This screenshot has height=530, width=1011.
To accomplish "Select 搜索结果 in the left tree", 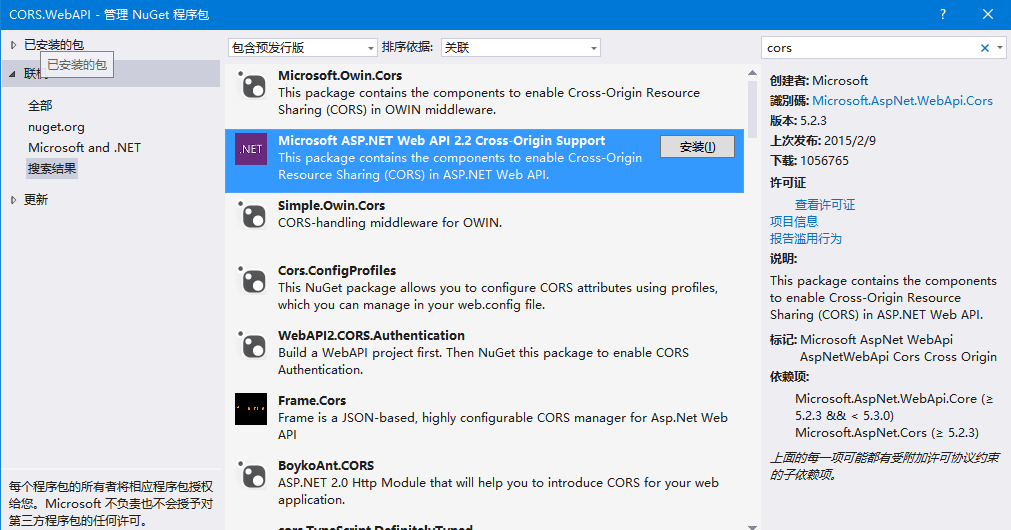I will pyautogui.click(x=52, y=169).
